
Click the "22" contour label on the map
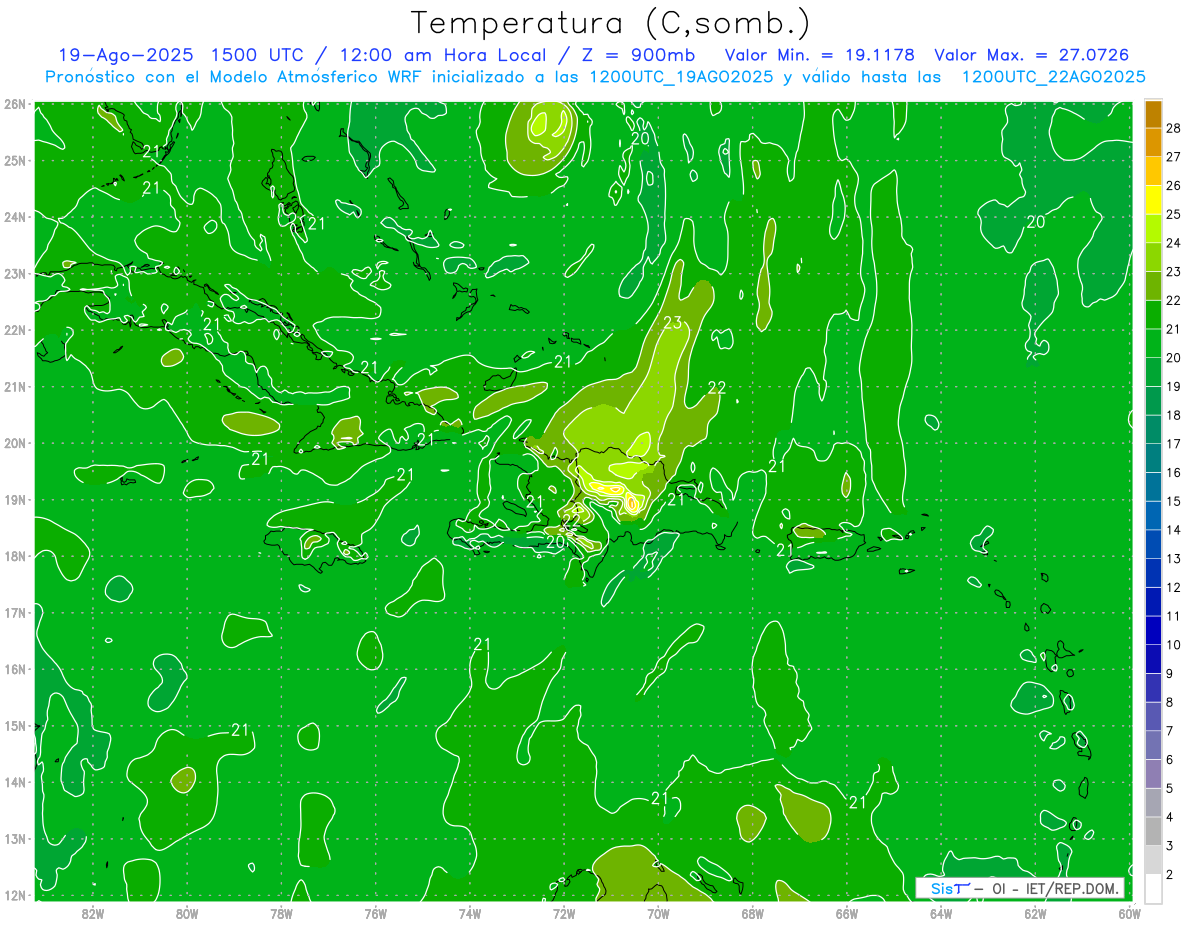point(716,388)
